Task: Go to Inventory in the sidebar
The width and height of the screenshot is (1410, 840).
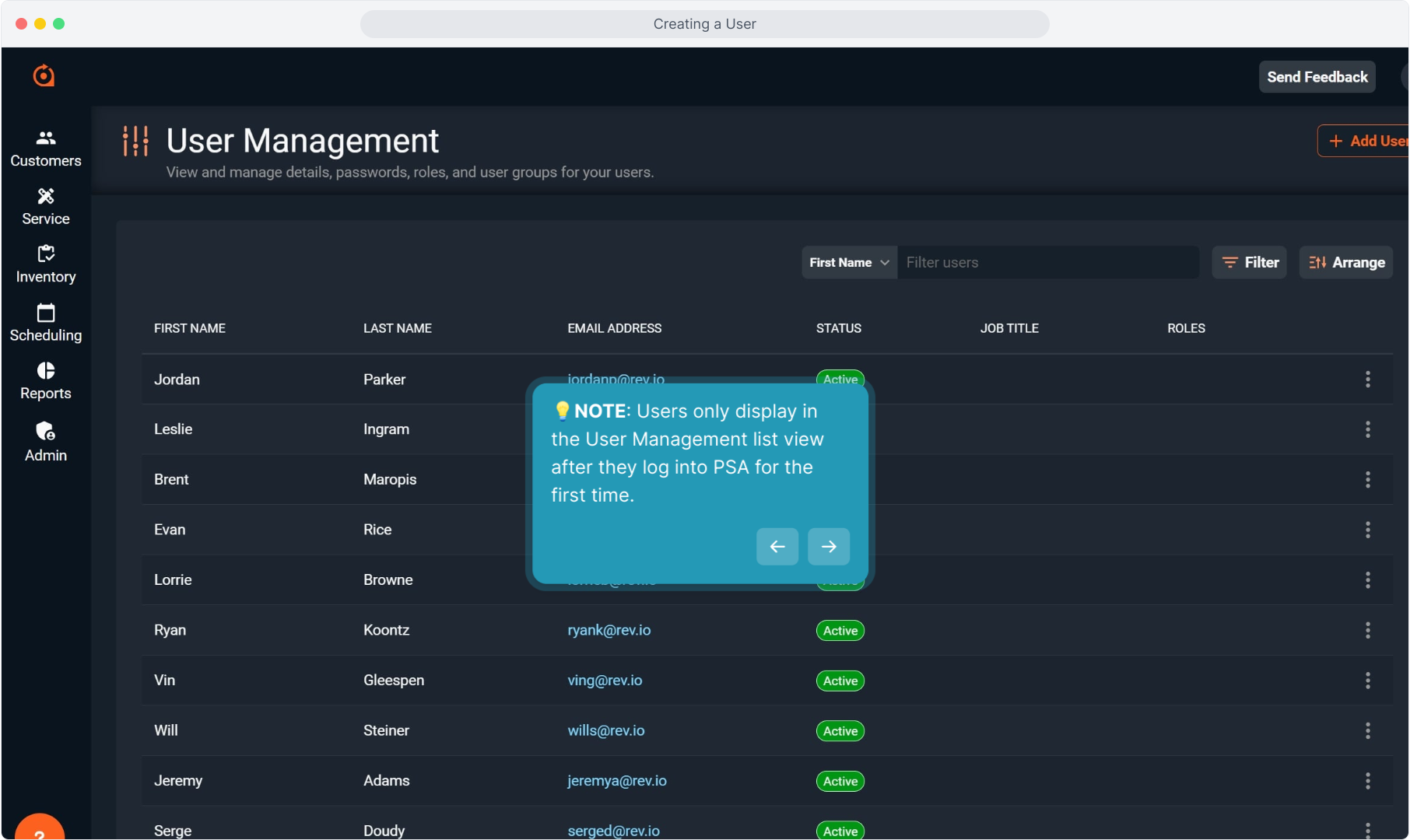Action: (x=46, y=264)
